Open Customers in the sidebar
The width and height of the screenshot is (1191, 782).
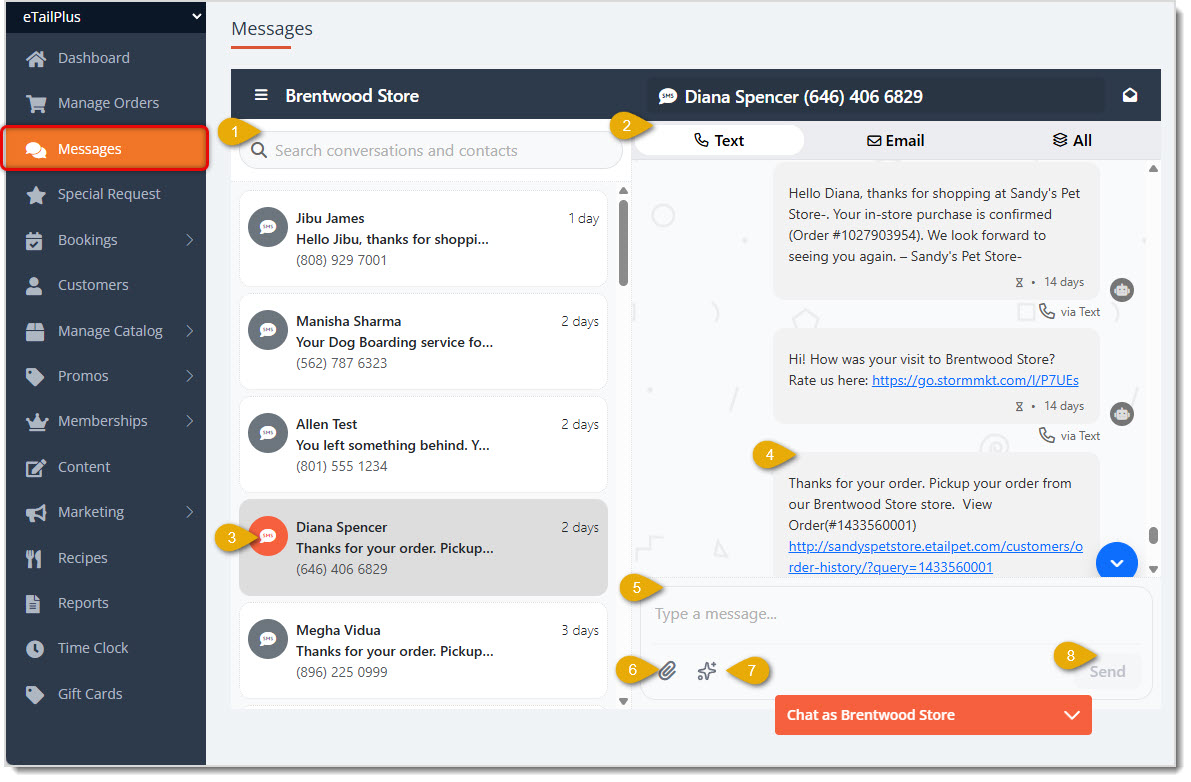tap(106, 285)
